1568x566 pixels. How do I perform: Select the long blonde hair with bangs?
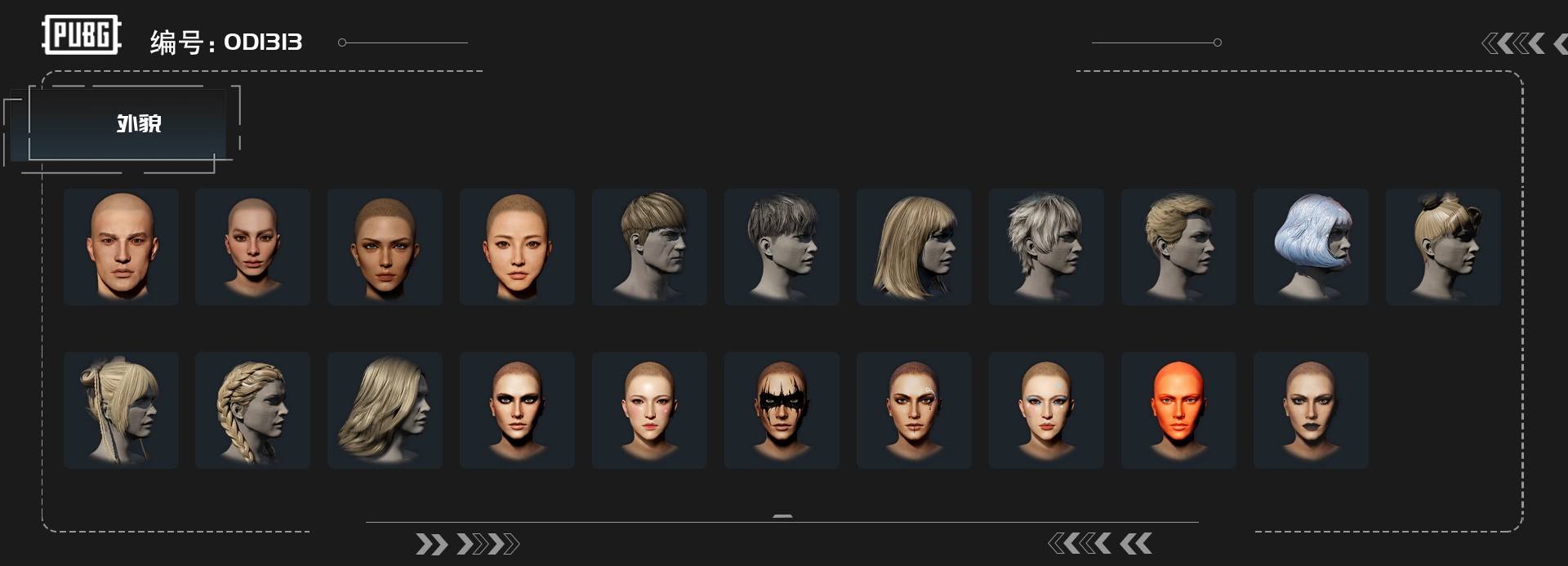pyautogui.click(x=914, y=247)
